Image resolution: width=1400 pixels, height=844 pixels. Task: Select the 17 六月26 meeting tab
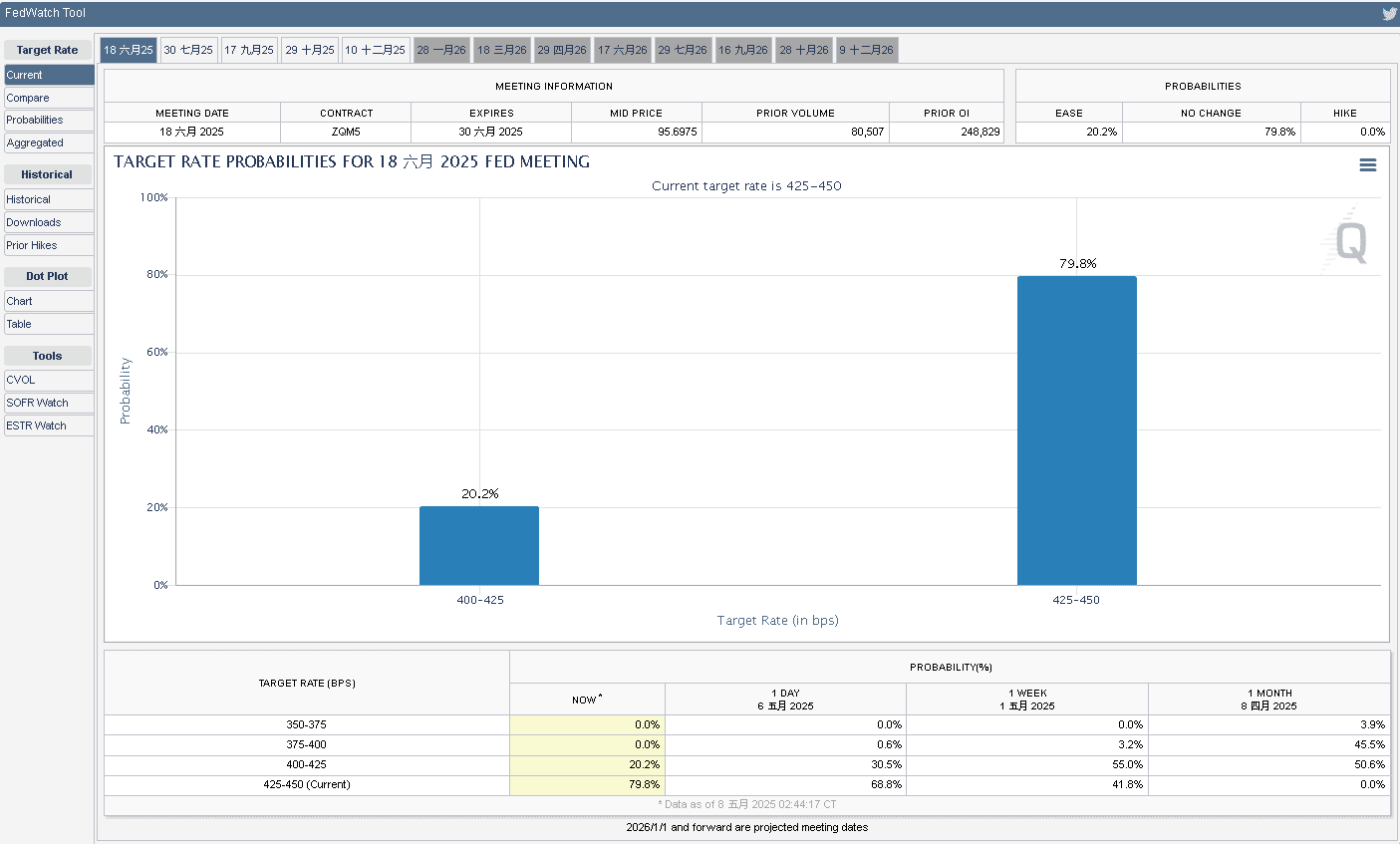point(623,50)
